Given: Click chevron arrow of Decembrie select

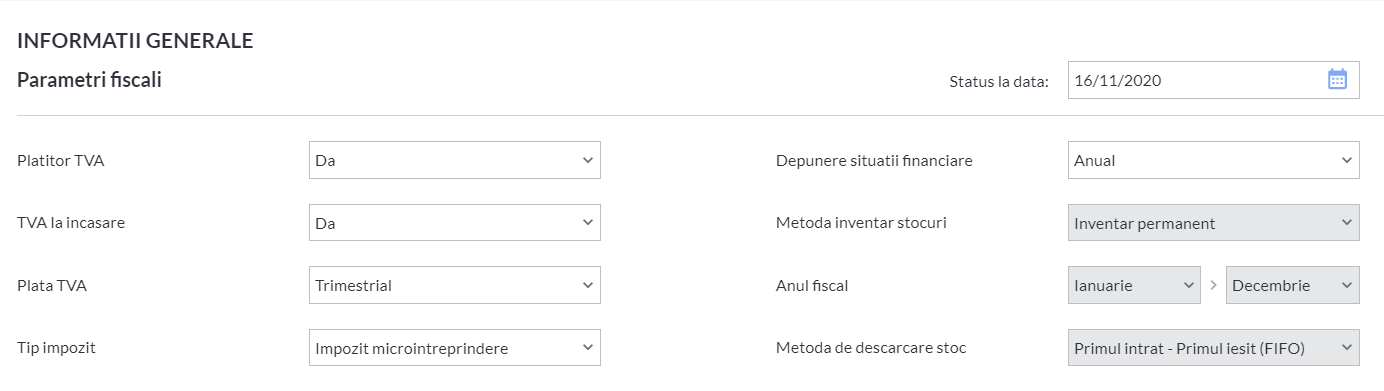Looking at the screenshot, I should [1346, 285].
